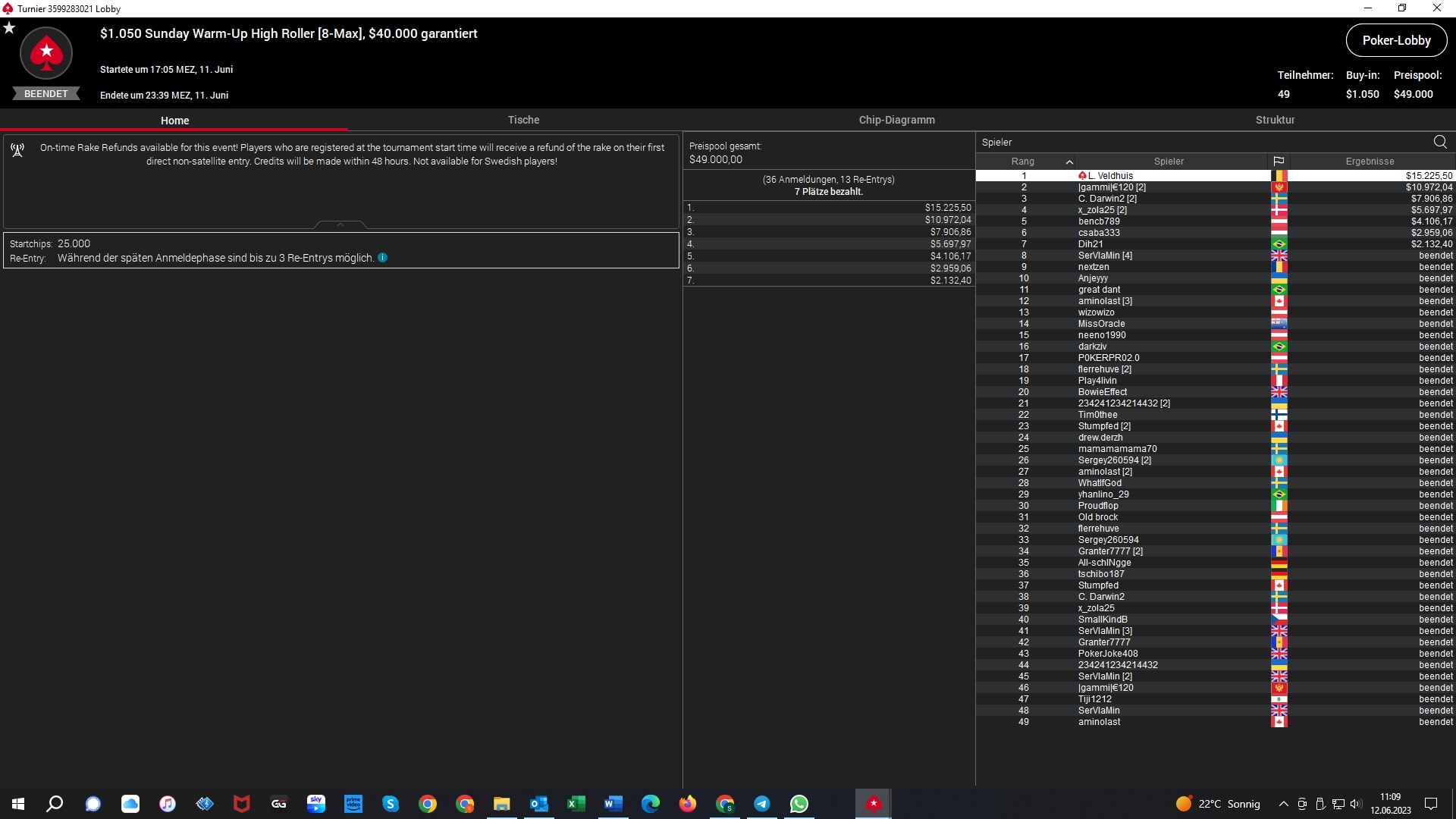
Task: Open the Telegram taskbar icon
Action: tap(762, 804)
